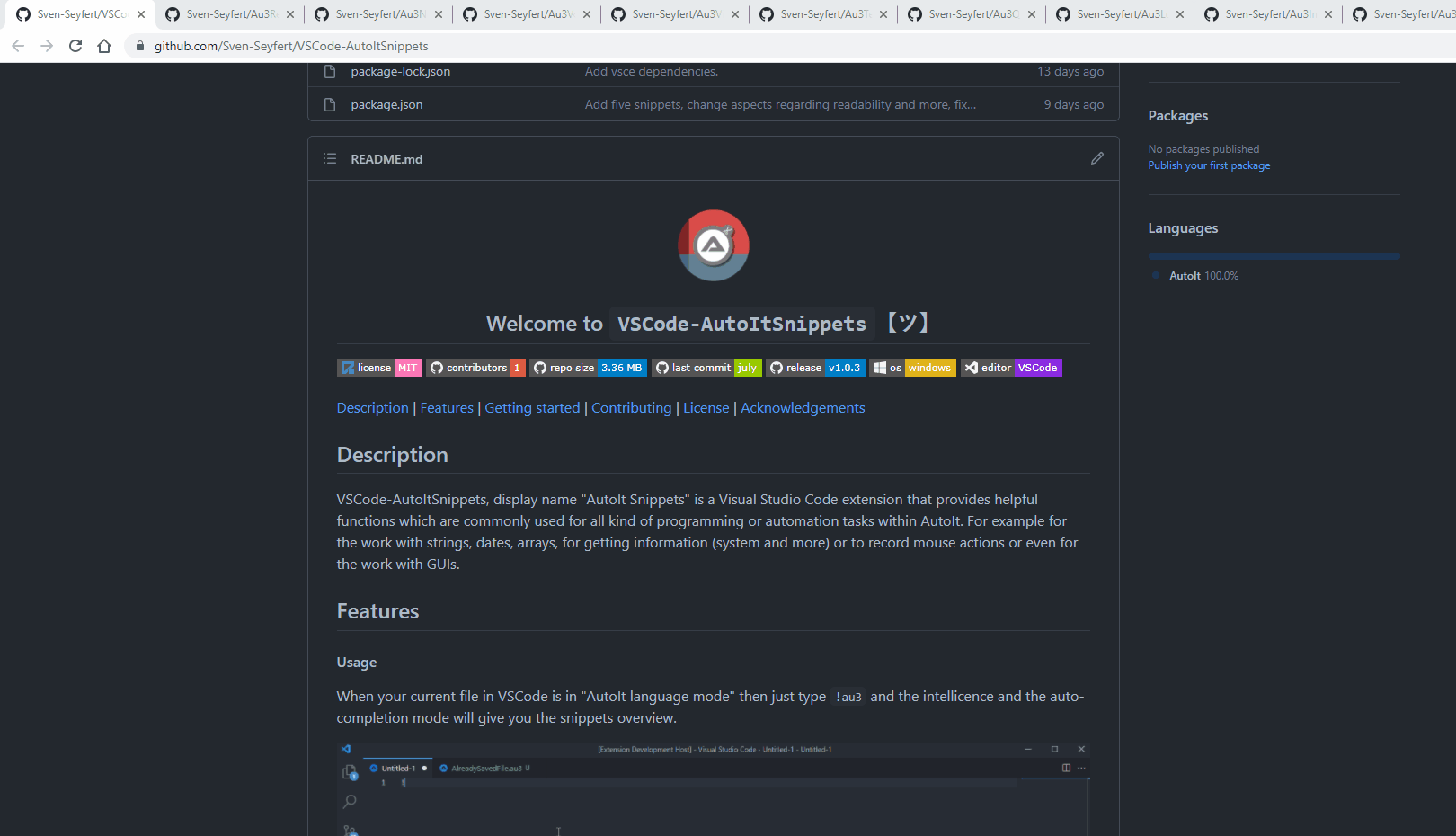Screen dimensions: 1456x836
Task: Jump to the Features section link
Action: pyautogui.click(x=447, y=408)
